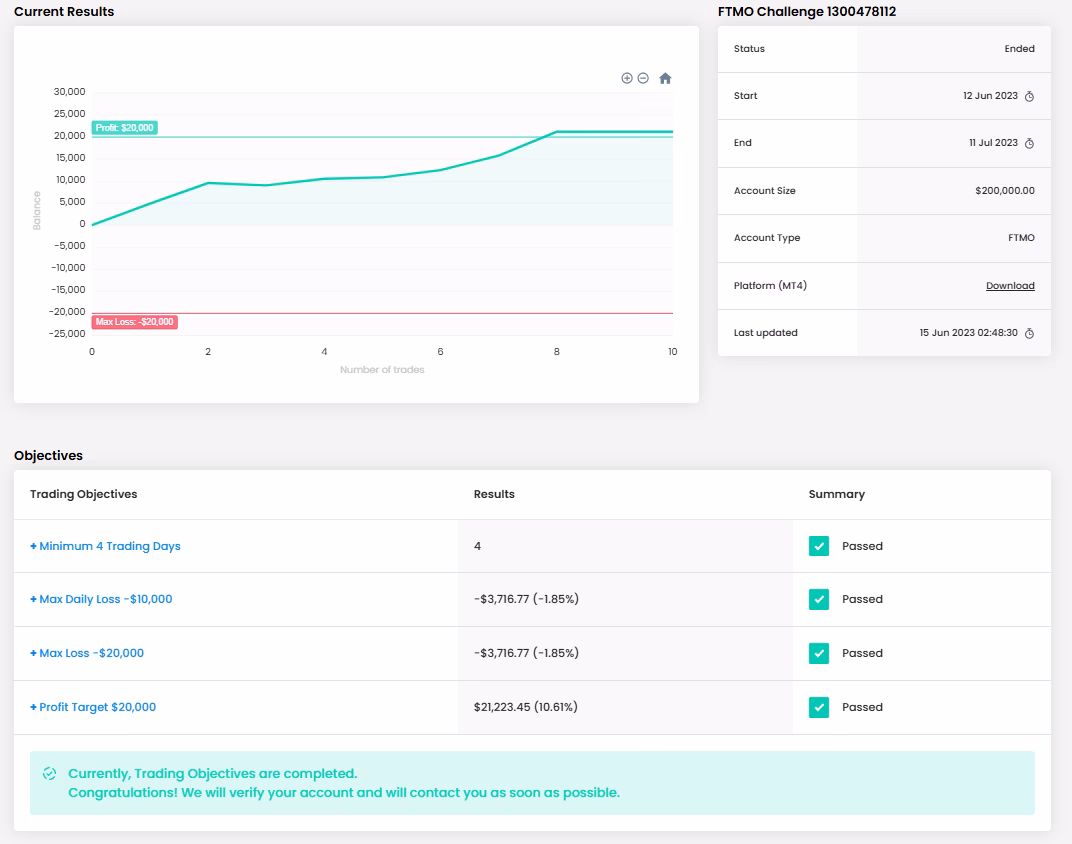Expand the Max Loss -$20,000 objective

coord(87,653)
